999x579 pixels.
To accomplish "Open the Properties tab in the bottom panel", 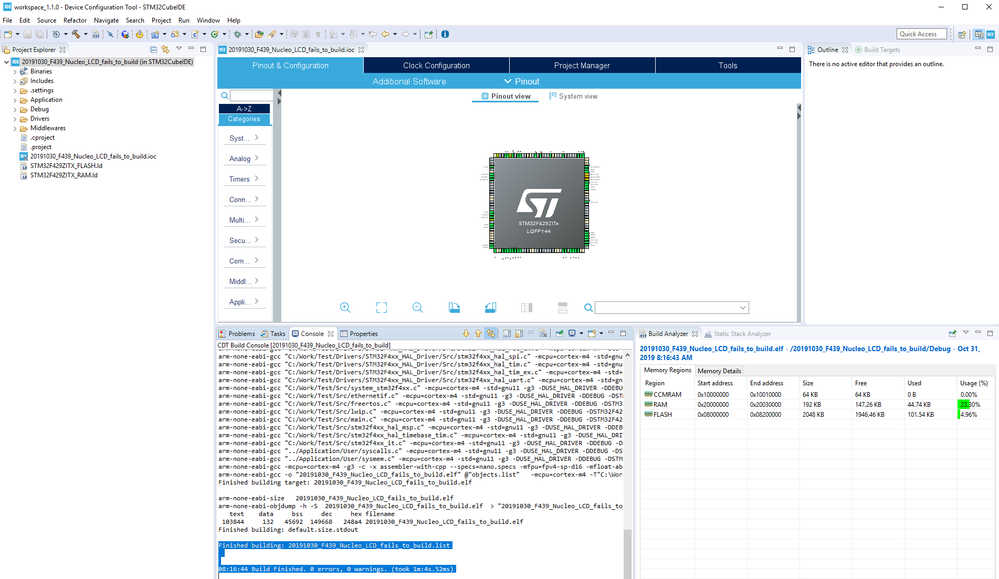I will coord(359,334).
